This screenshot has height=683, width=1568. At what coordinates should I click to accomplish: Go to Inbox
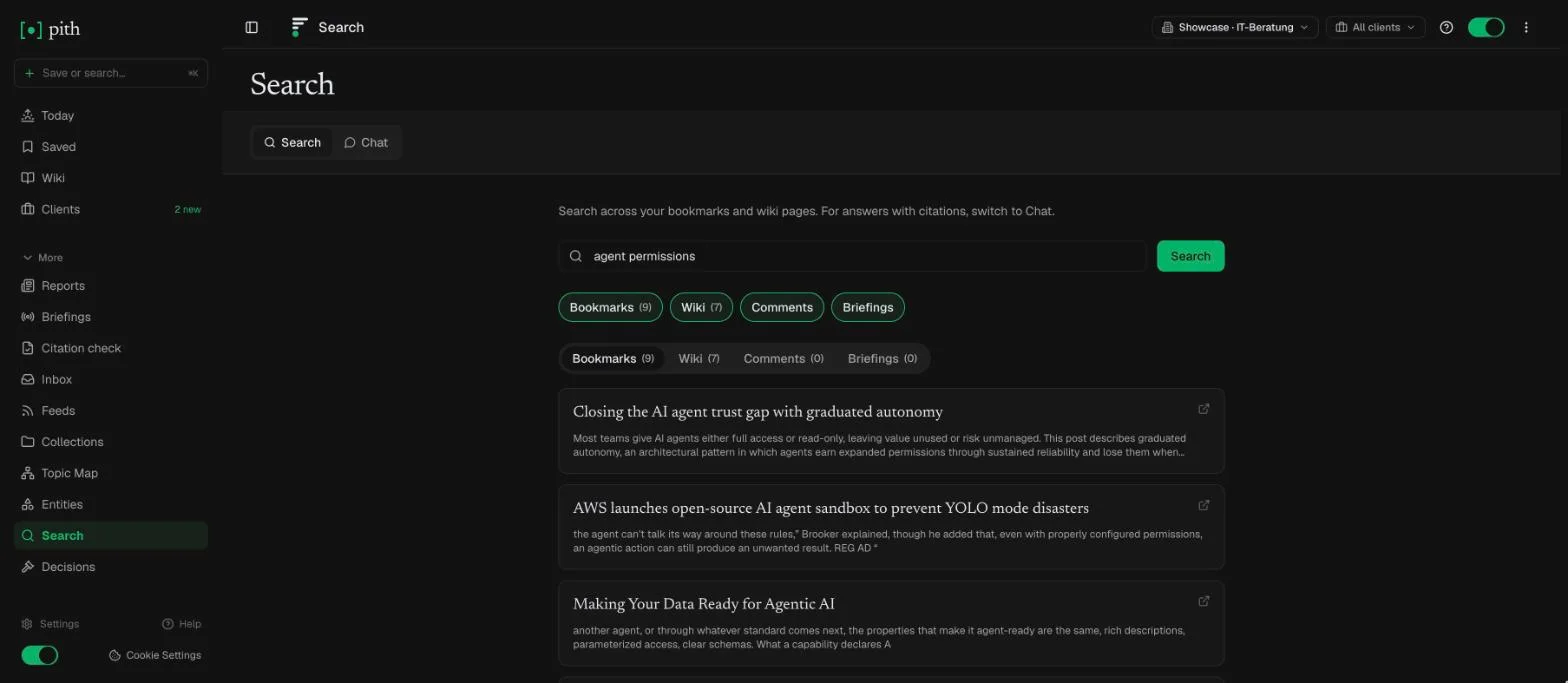(111, 379)
